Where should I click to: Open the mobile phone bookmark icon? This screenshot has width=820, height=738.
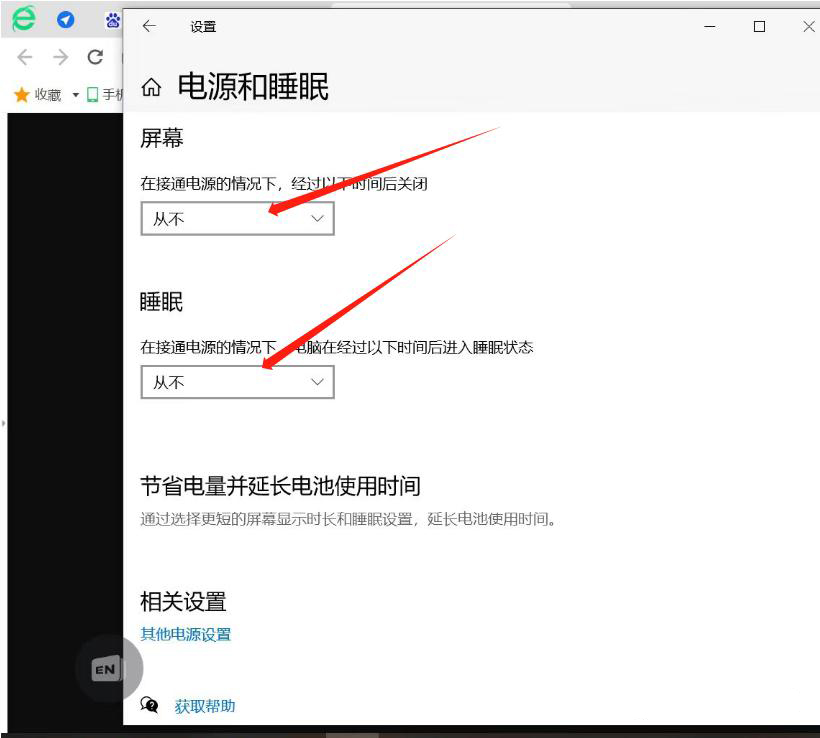click(93, 95)
